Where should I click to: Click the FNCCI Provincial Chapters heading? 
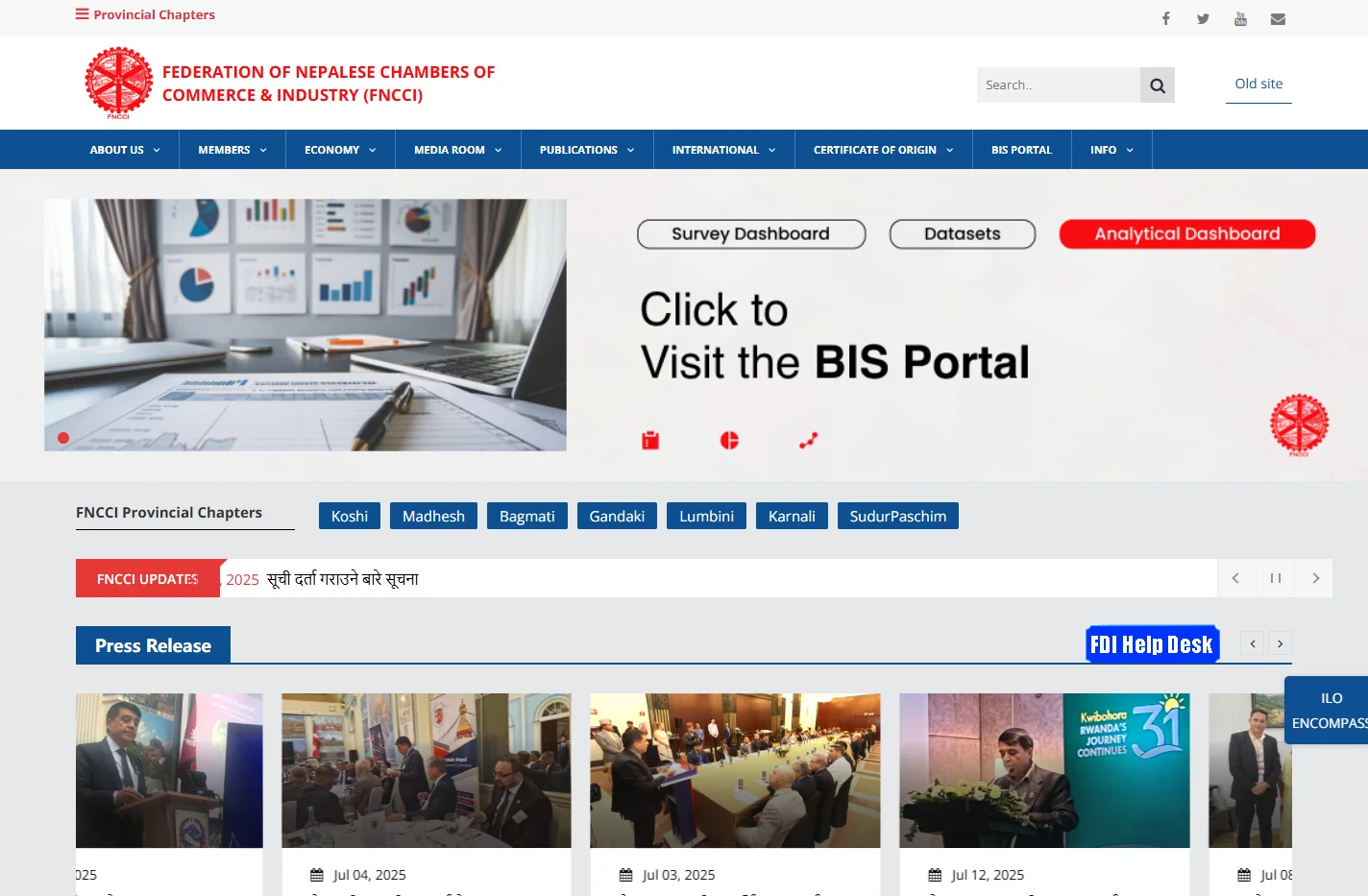pos(169,513)
